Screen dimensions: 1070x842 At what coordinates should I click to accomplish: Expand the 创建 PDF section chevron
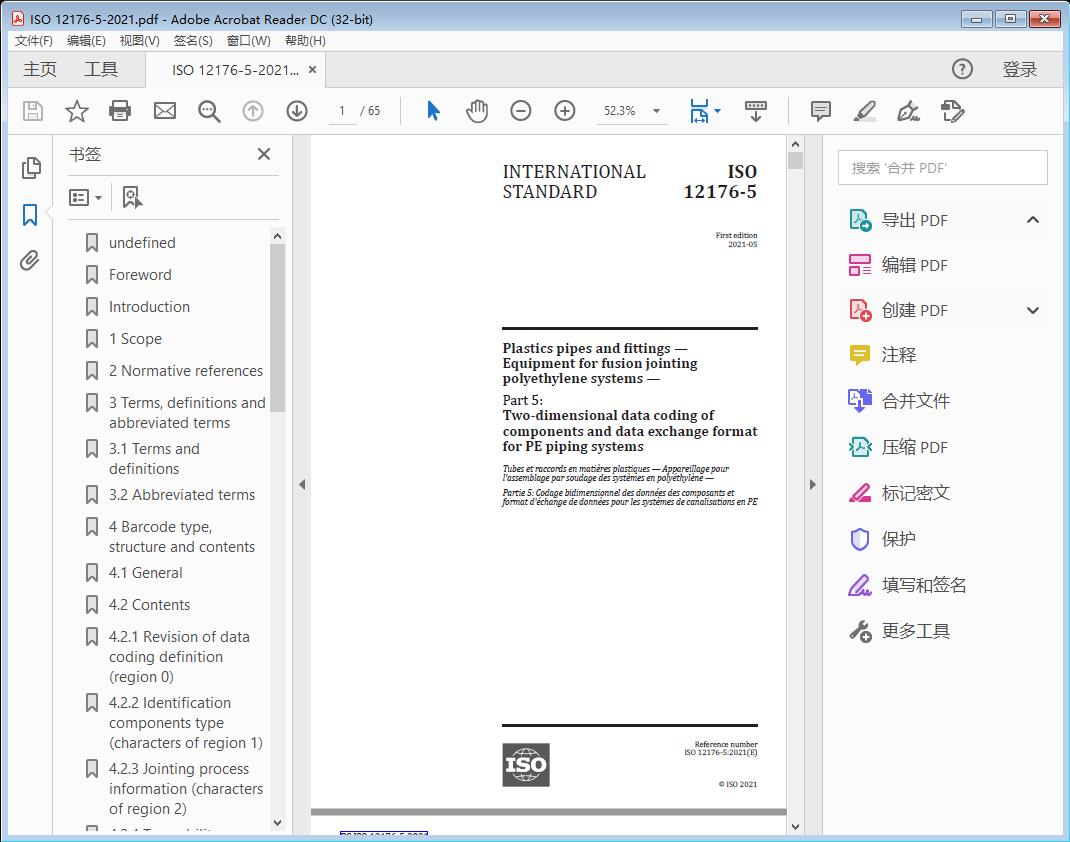[x=1033, y=310]
